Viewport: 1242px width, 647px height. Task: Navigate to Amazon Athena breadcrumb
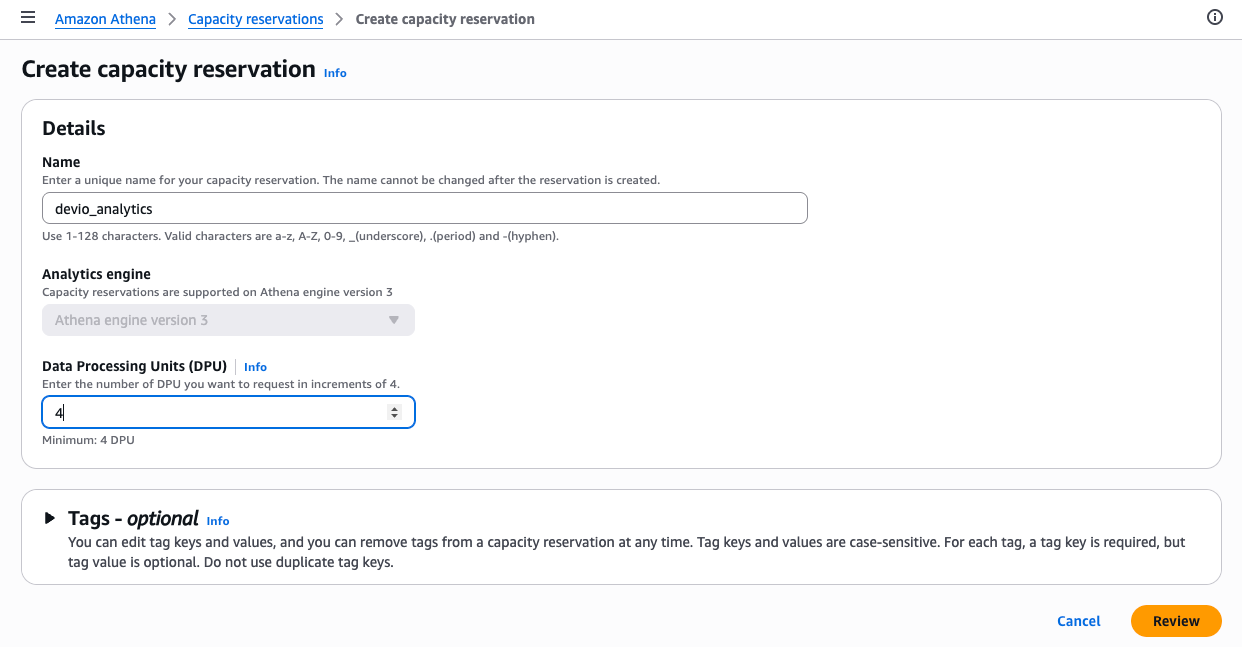coord(105,19)
